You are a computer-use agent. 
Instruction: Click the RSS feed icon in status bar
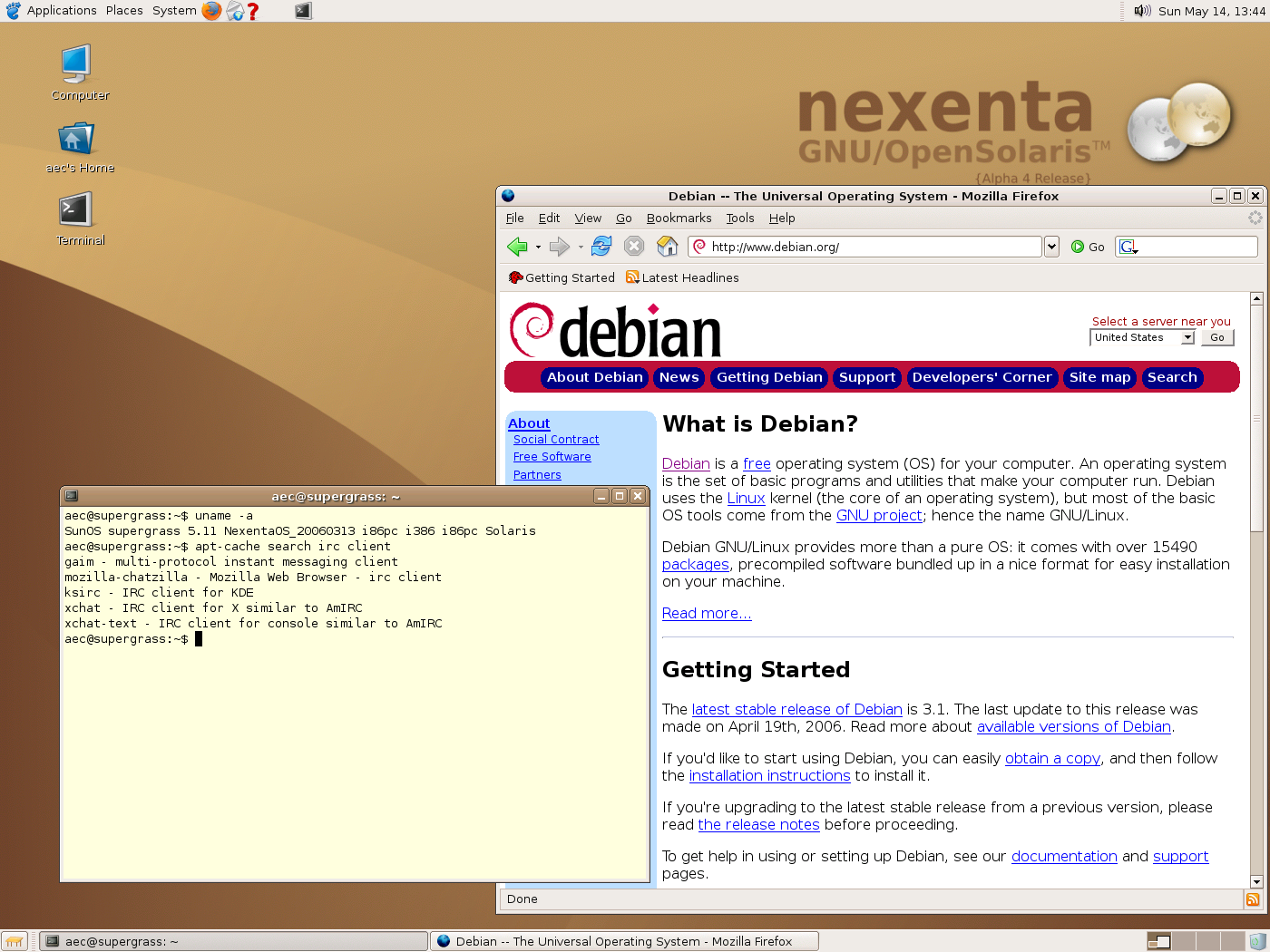click(1253, 899)
